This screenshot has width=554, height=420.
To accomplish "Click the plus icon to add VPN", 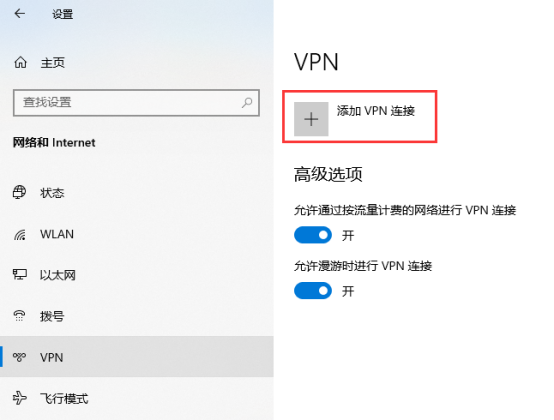I will pyautogui.click(x=311, y=119).
